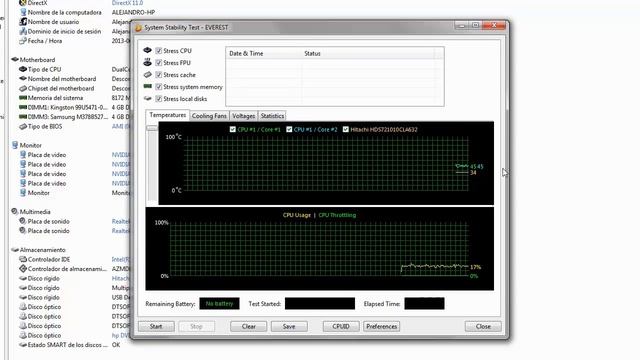
Task: Click the CPU Throttling graph label
Action: click(337, 215)
